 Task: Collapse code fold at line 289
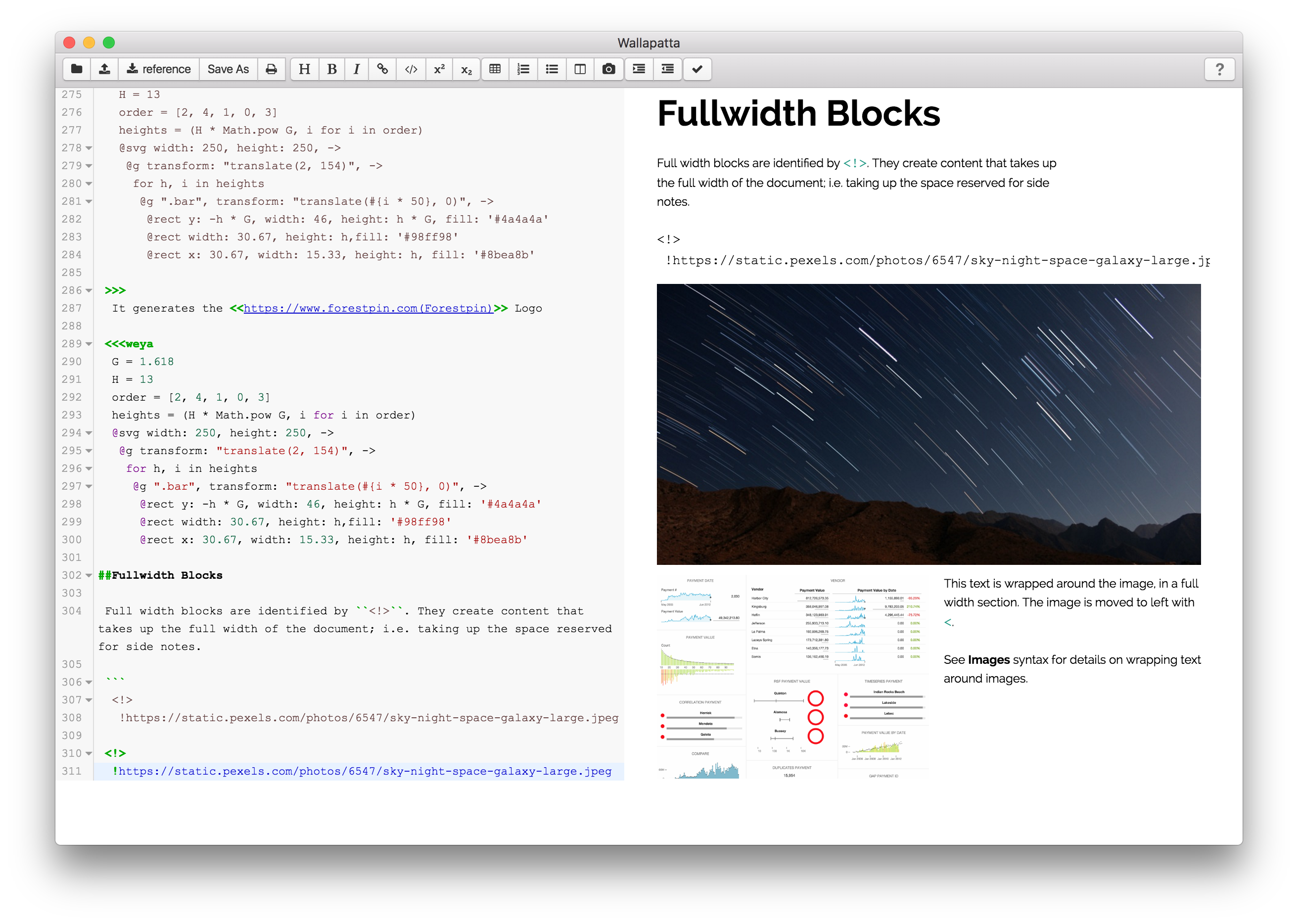coord(89,344)
